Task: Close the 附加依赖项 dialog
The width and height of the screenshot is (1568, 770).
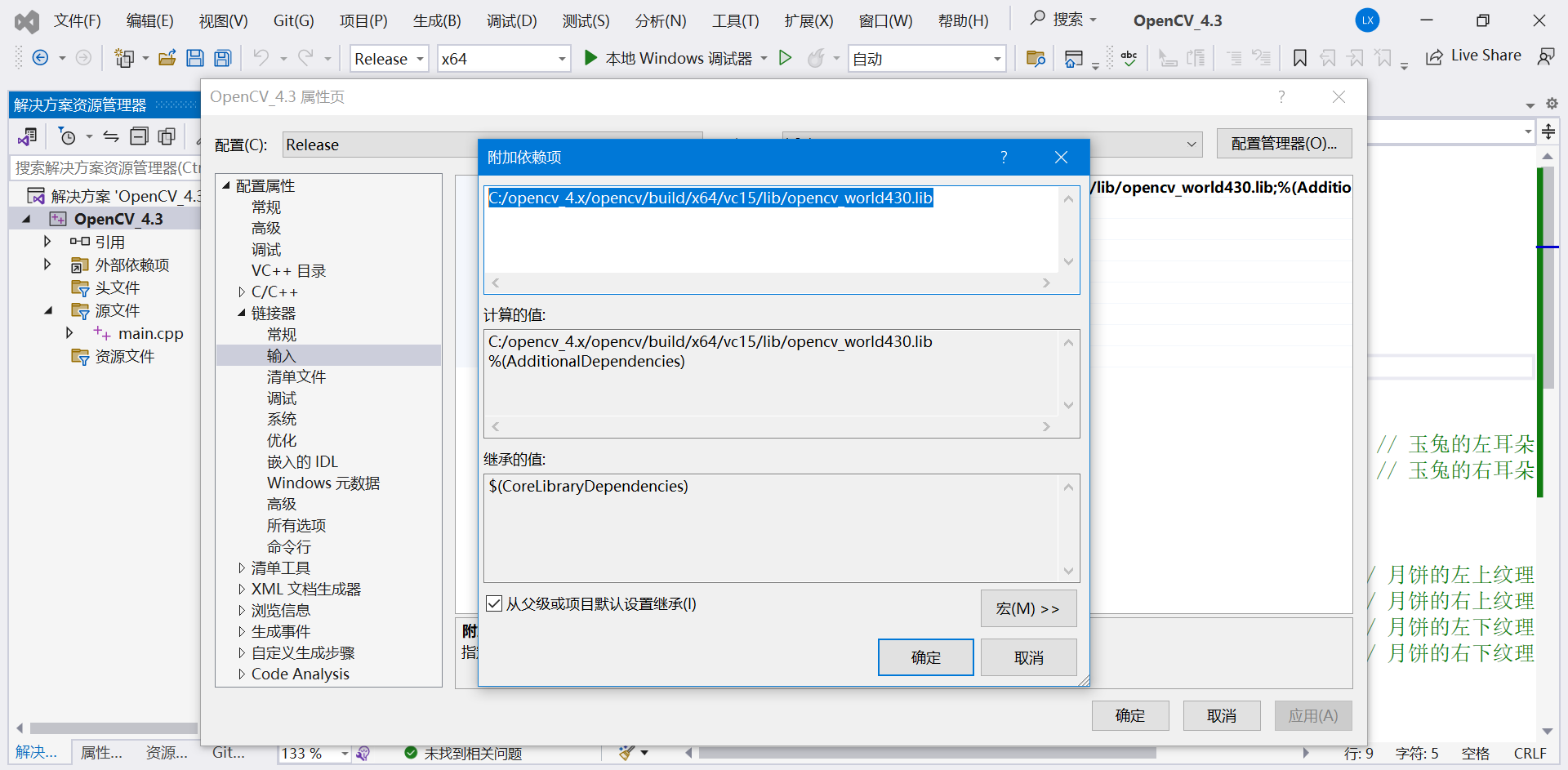Action: point(1061,157)
